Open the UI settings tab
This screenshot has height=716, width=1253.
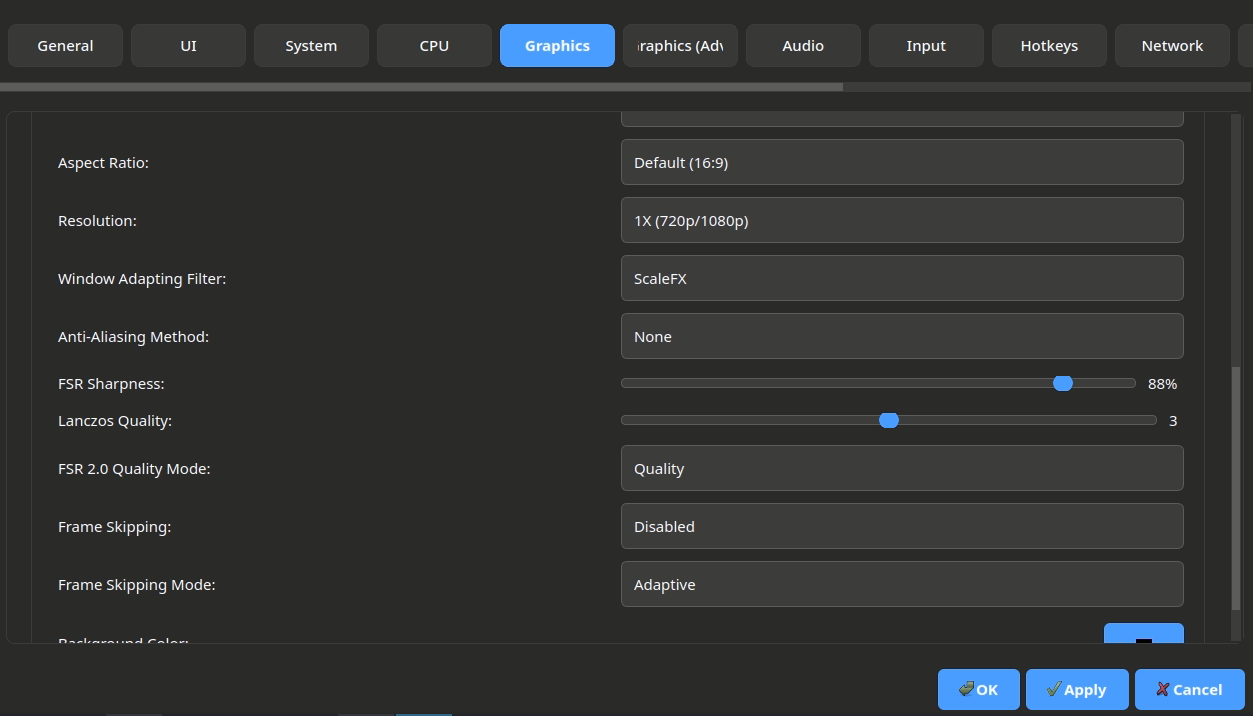tap(188, 46)
